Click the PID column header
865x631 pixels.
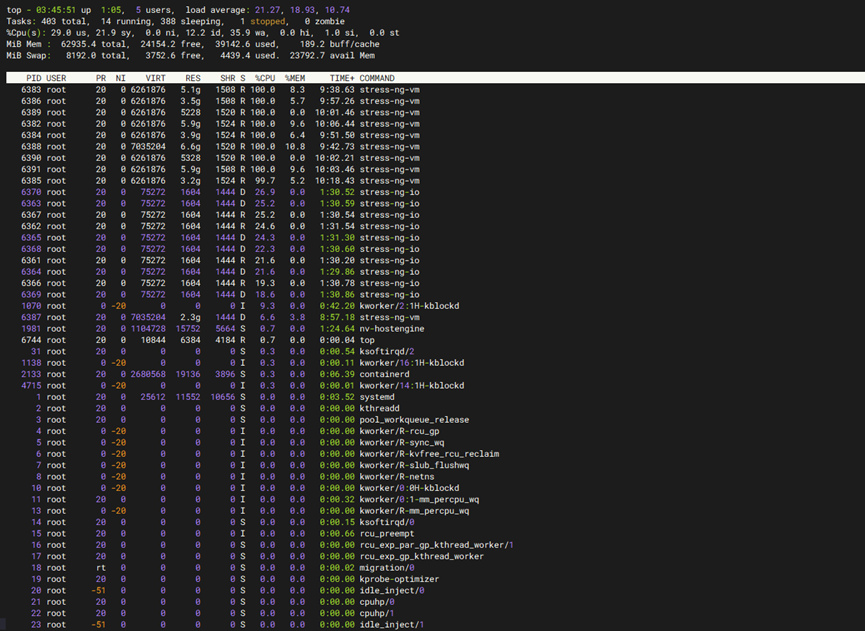(34, 78)
